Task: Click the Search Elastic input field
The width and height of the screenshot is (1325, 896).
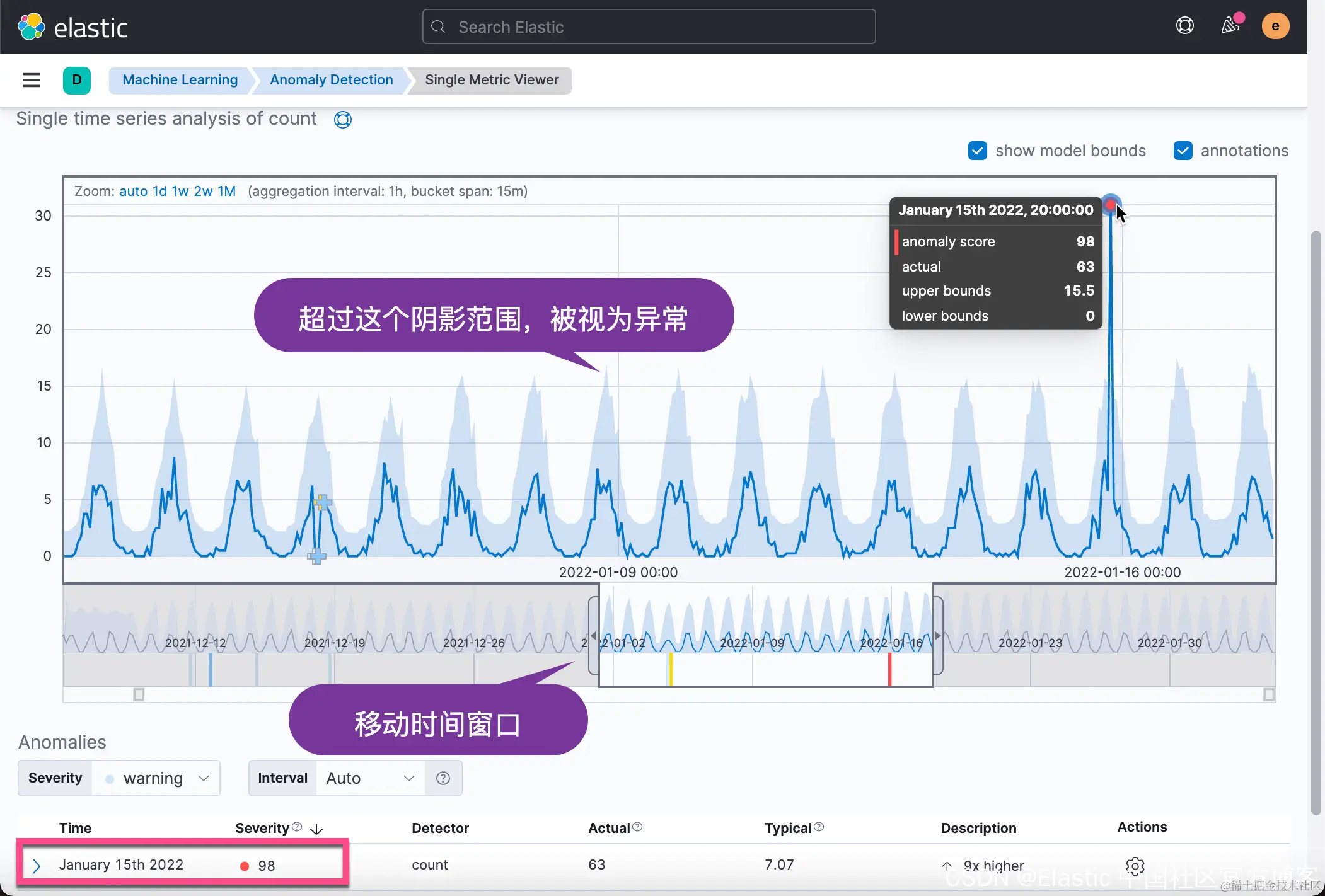Action: 649,27
